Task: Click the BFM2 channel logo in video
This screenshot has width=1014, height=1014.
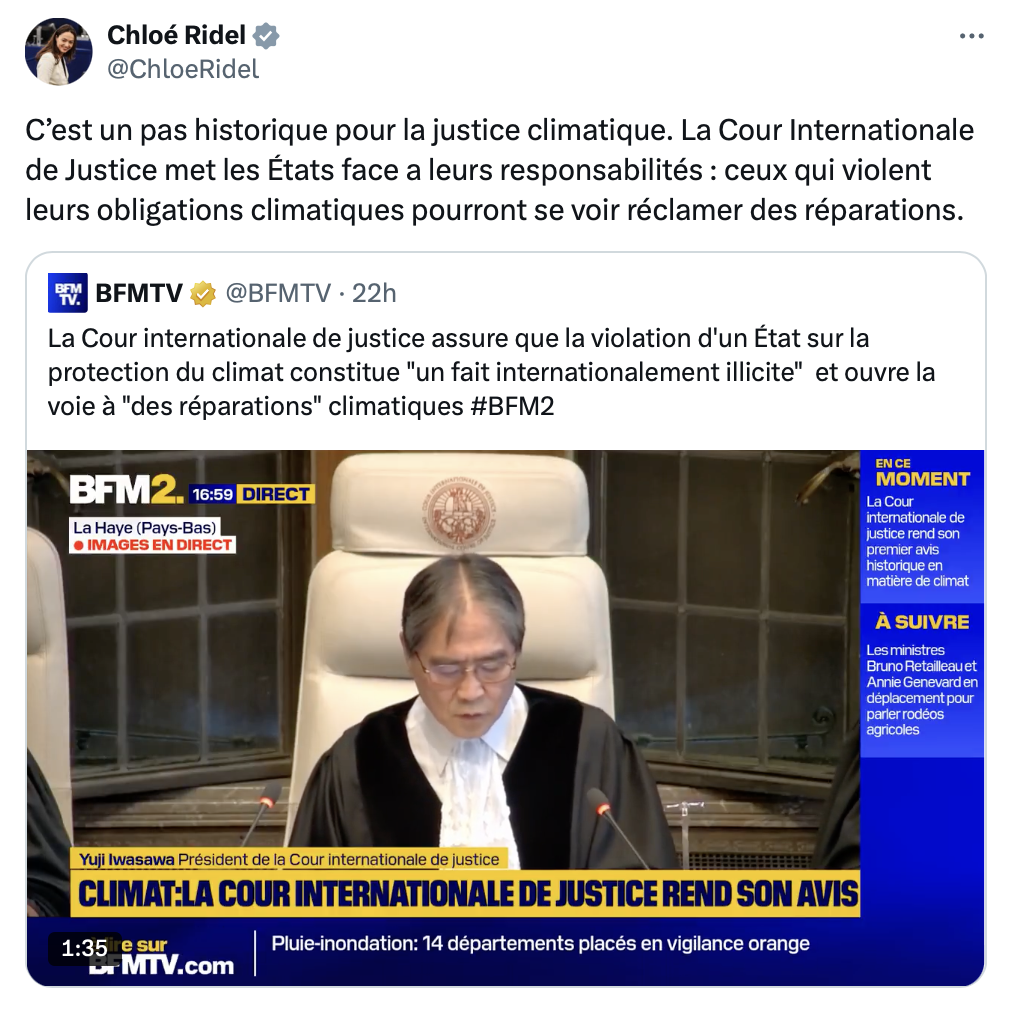Action: (x=127, y=490)
